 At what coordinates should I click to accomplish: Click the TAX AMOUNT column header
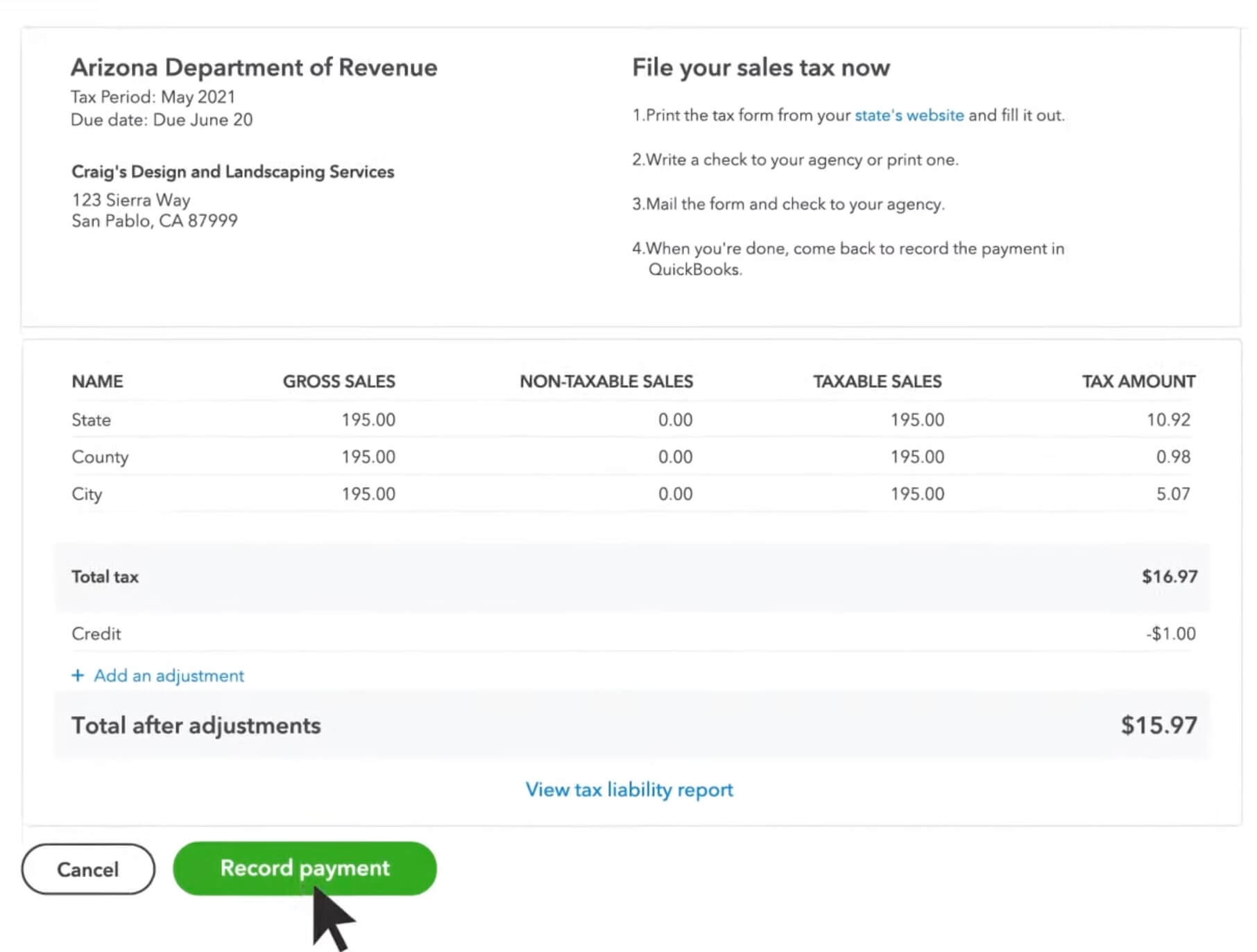1138,381
